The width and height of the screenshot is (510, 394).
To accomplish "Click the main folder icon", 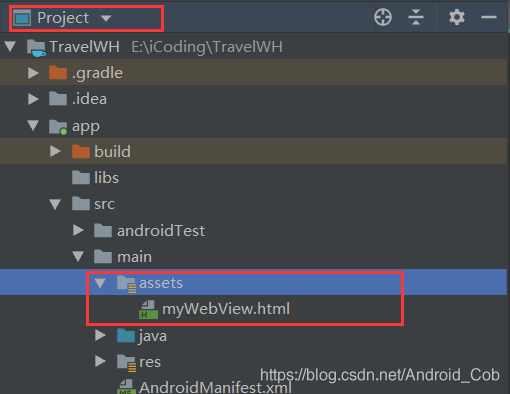I will 103,256.
